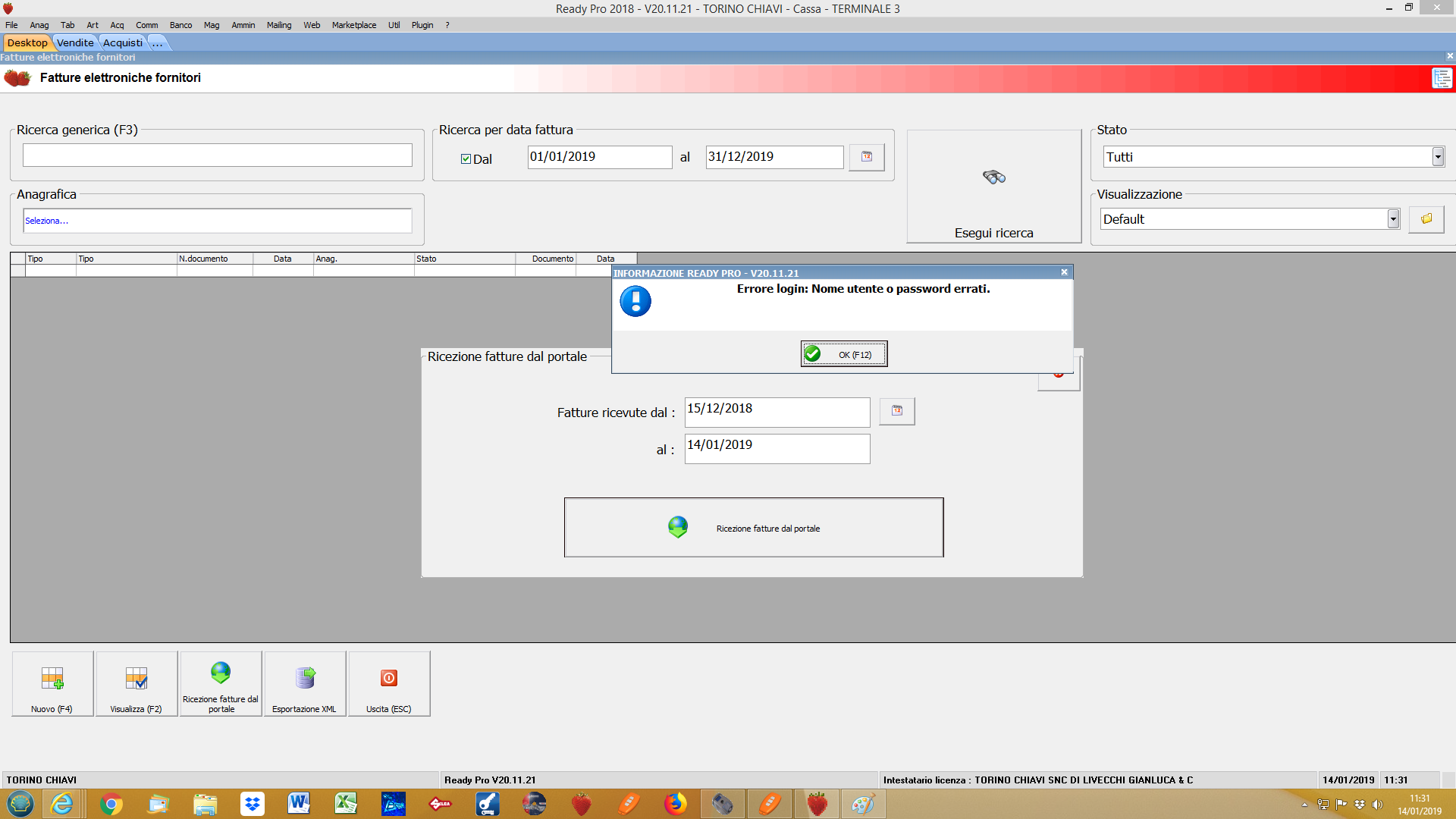Click the Fatture ricevute dal date field
1456x819 pixels.
[777, 412]
